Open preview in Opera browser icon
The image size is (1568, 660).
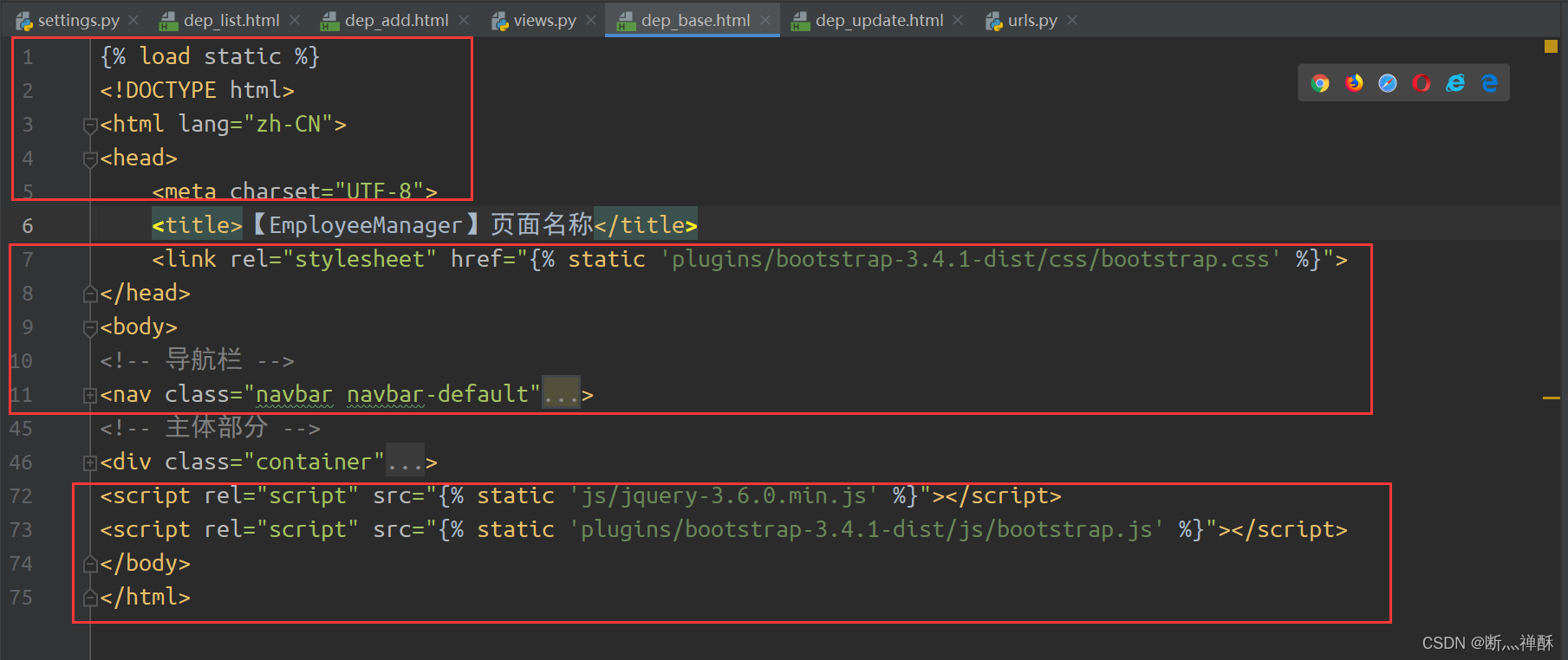point(1422,83)
